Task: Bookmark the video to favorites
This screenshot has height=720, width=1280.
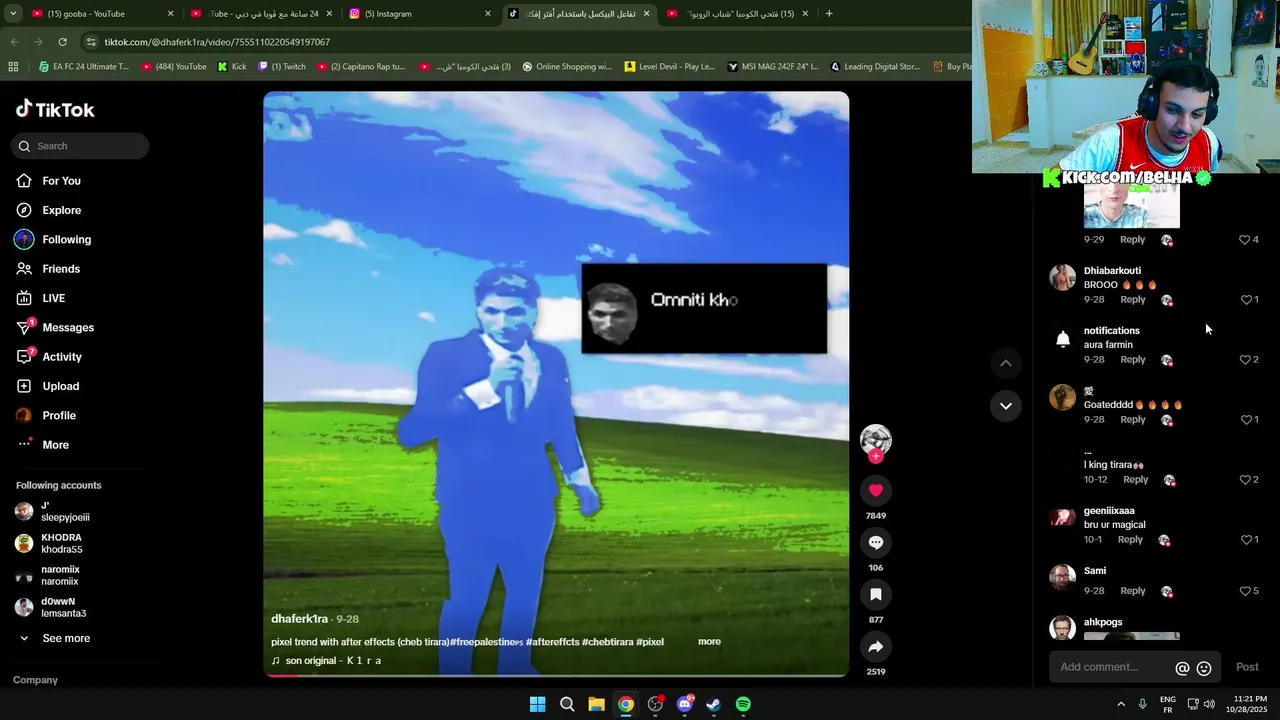Action: (876, 594)
